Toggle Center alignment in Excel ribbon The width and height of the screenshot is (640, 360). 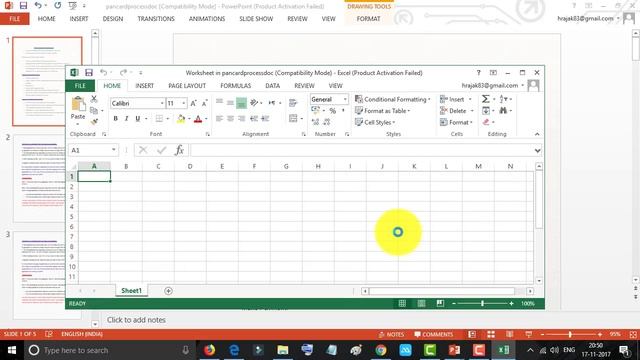[x=230, y=118]
